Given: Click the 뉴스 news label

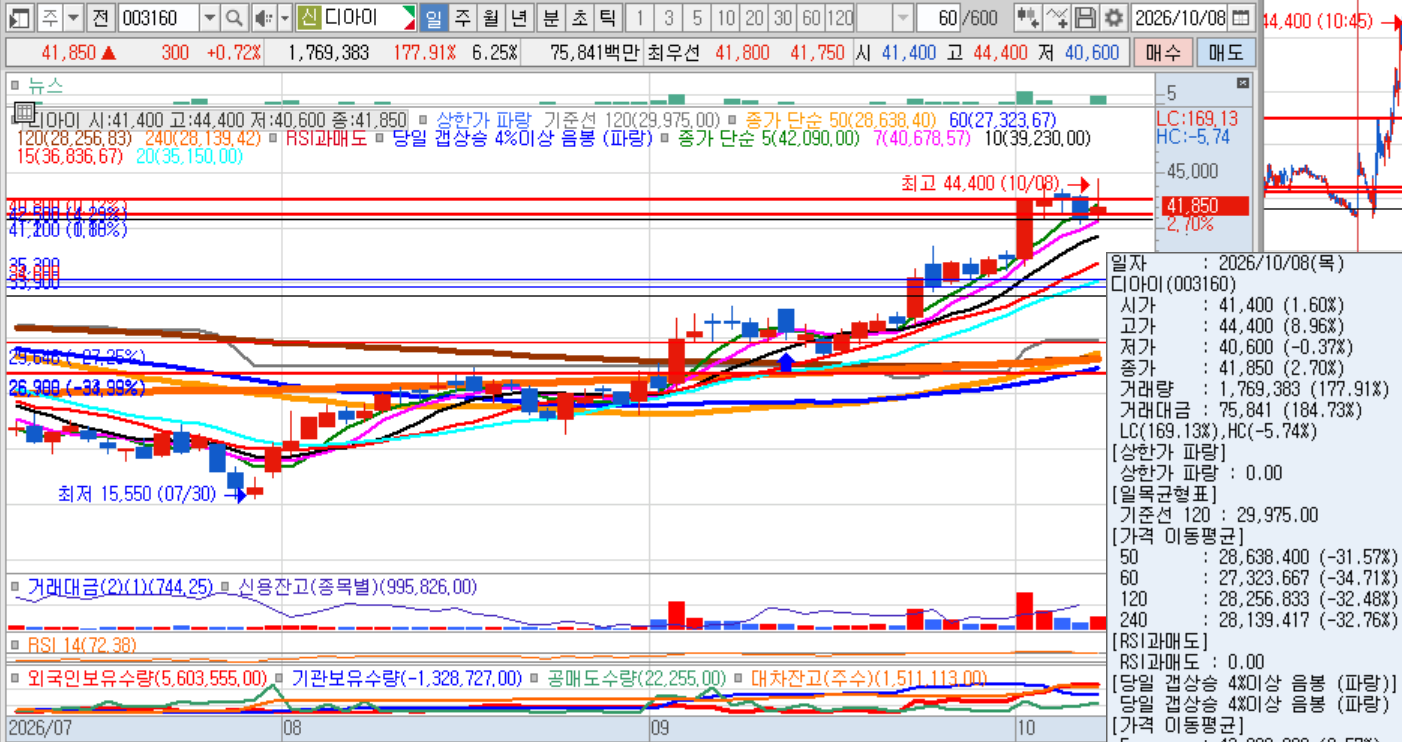Looking at the screenshot, I should coord(45,86).
